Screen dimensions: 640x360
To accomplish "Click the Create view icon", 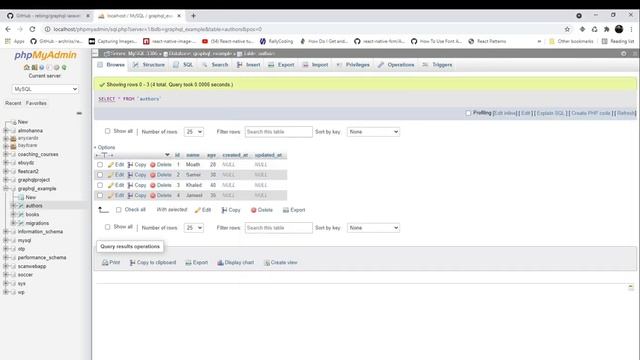I will (x=267, y=262).
